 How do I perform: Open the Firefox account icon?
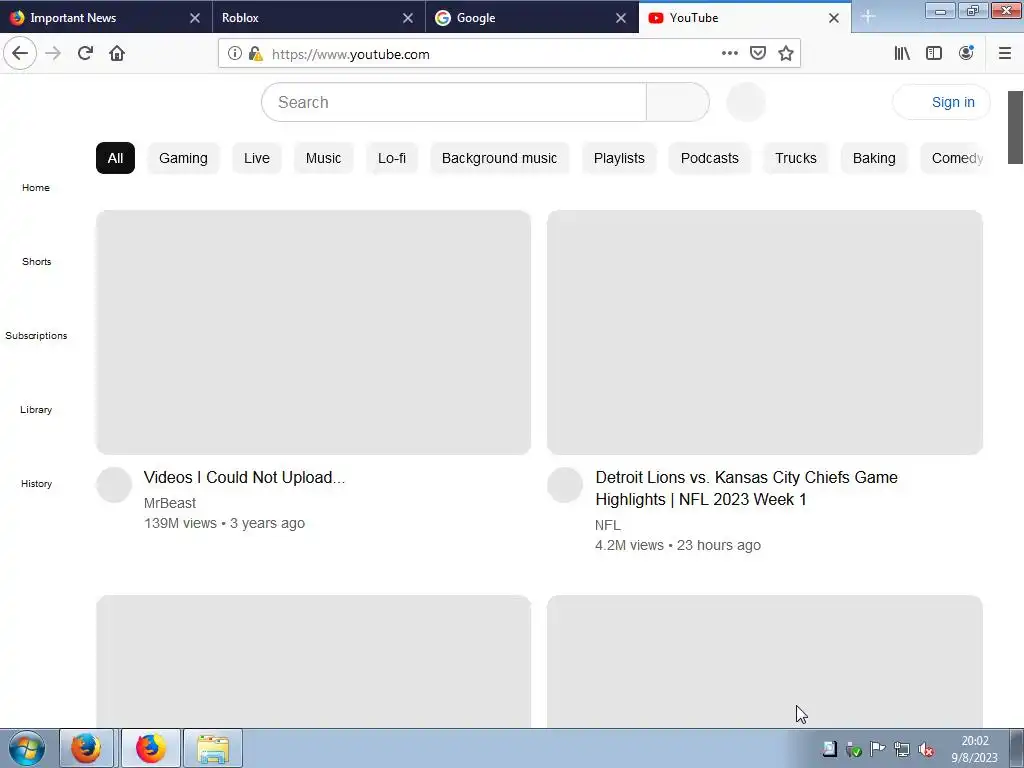click(966, 54)
